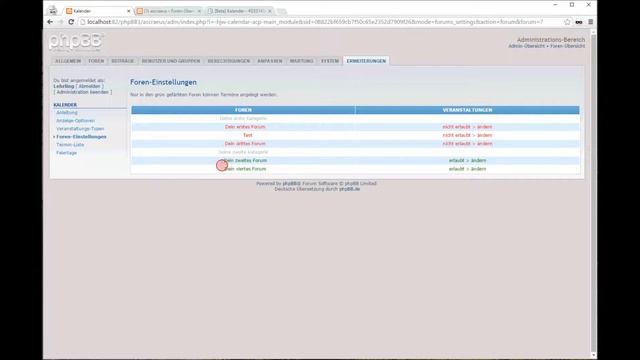Open the Chrome hamburger menu
The image size is (640, 360).
tap(590, 22)
